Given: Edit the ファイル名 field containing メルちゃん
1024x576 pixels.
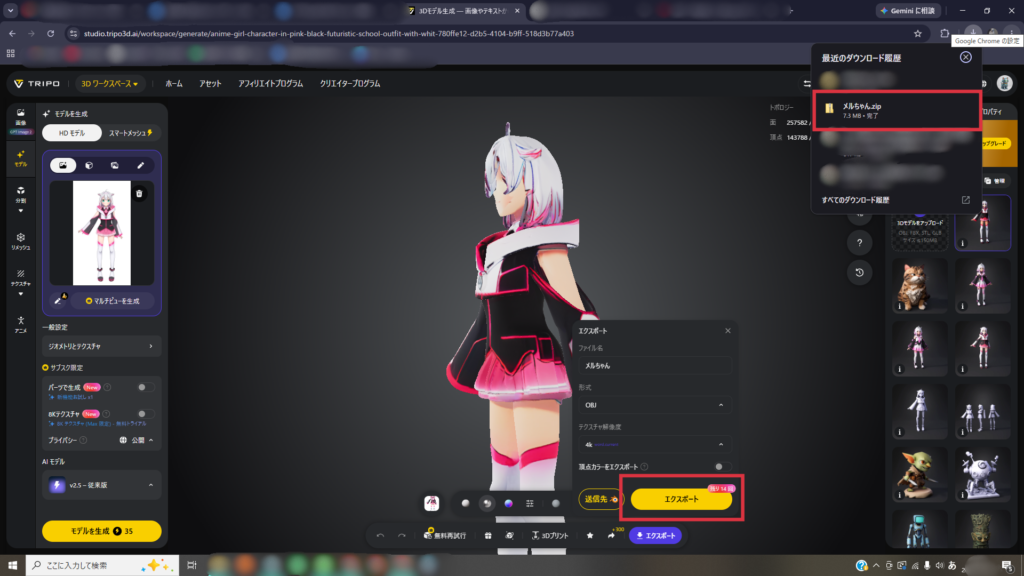Looking at the screenshot, I should (654, 366).
